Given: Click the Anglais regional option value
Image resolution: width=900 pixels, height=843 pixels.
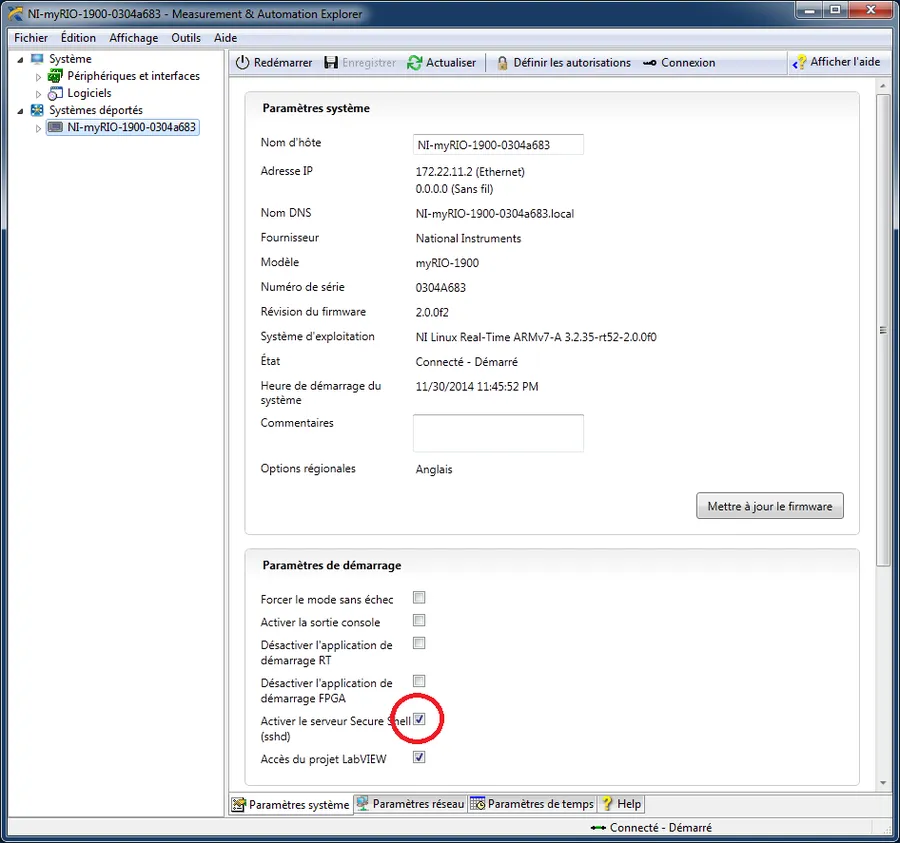Looking at the screenshot, I should [x=433, y=469].
